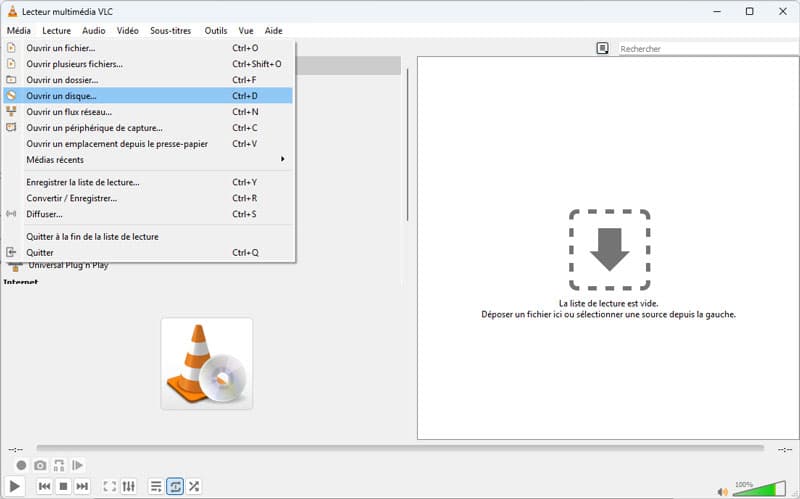Click the Rechercher search field
800x499 pixels.
[x=700, y=48]
